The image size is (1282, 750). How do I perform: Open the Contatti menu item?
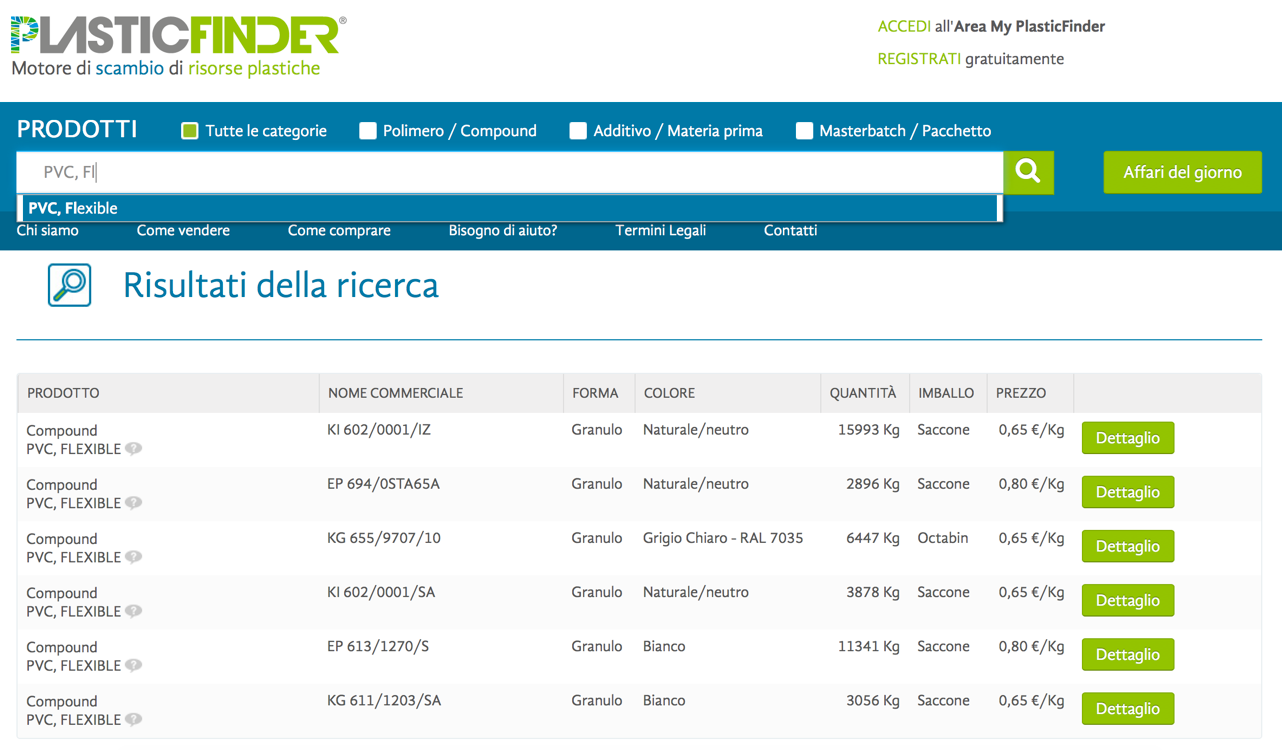[791, 230]
